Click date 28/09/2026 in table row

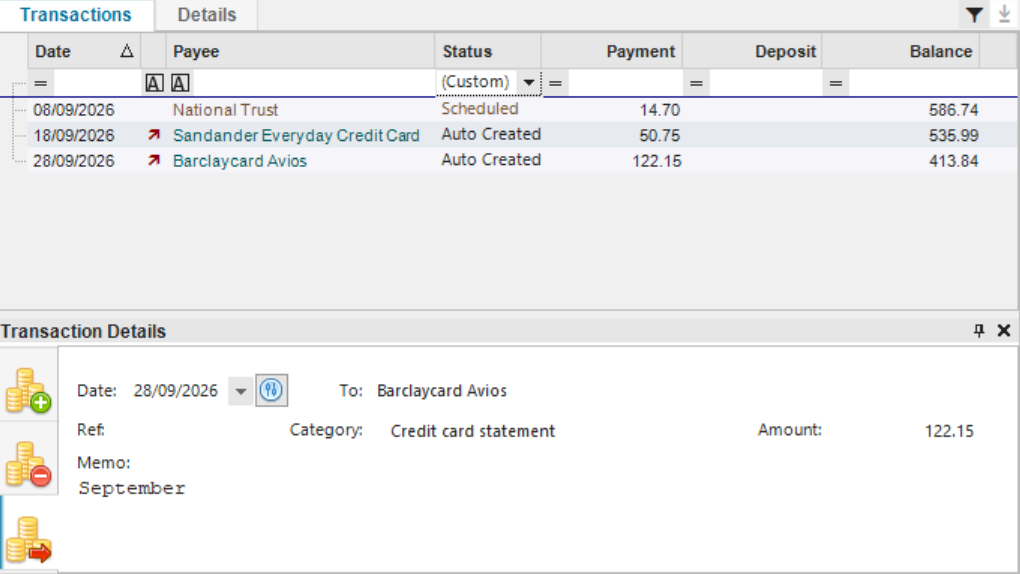[74, 161]
